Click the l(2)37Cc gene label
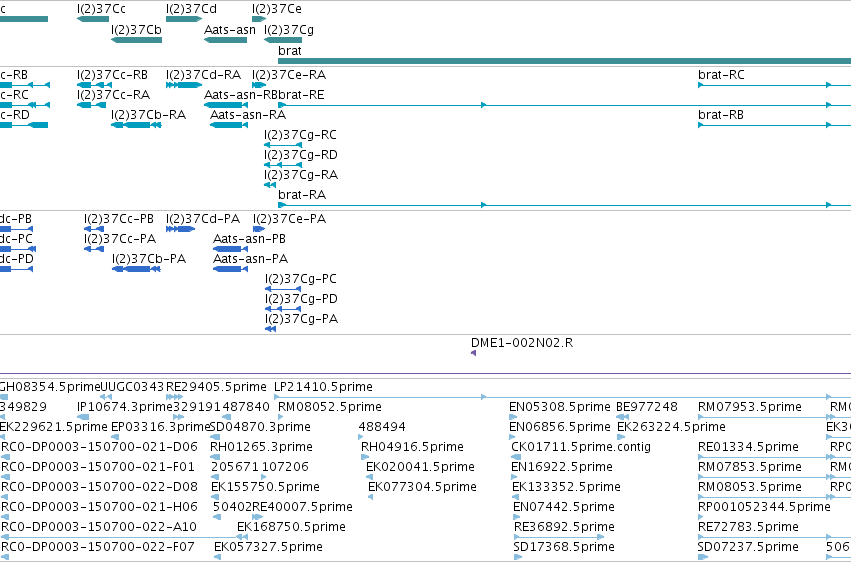851x562 pixels. coord(101,9)
